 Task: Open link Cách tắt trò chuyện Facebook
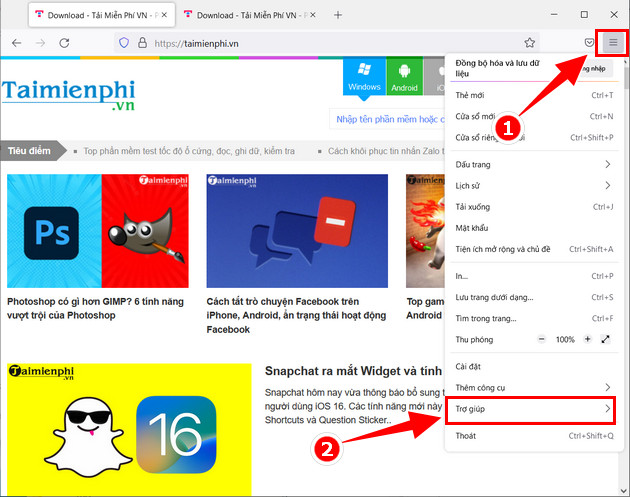(x=296, y=315)
